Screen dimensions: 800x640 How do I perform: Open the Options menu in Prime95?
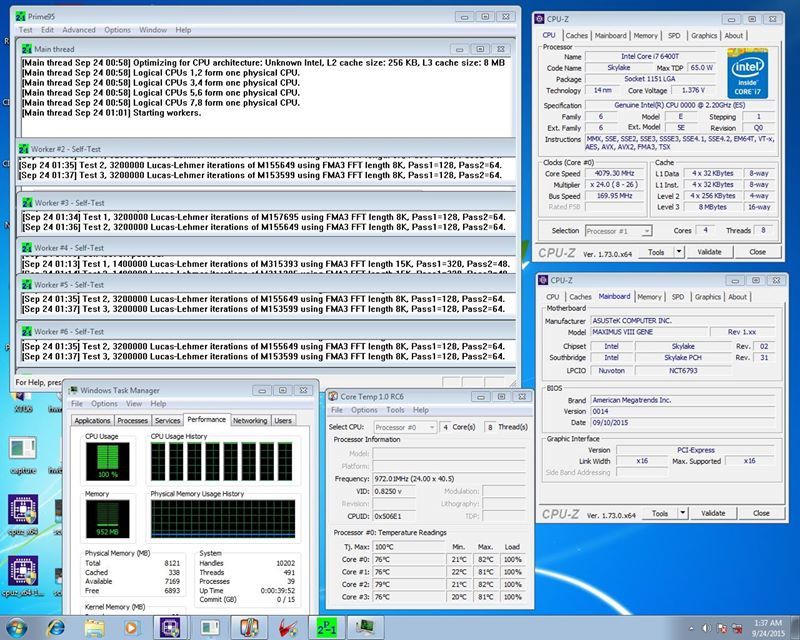[x=118, y=30]
